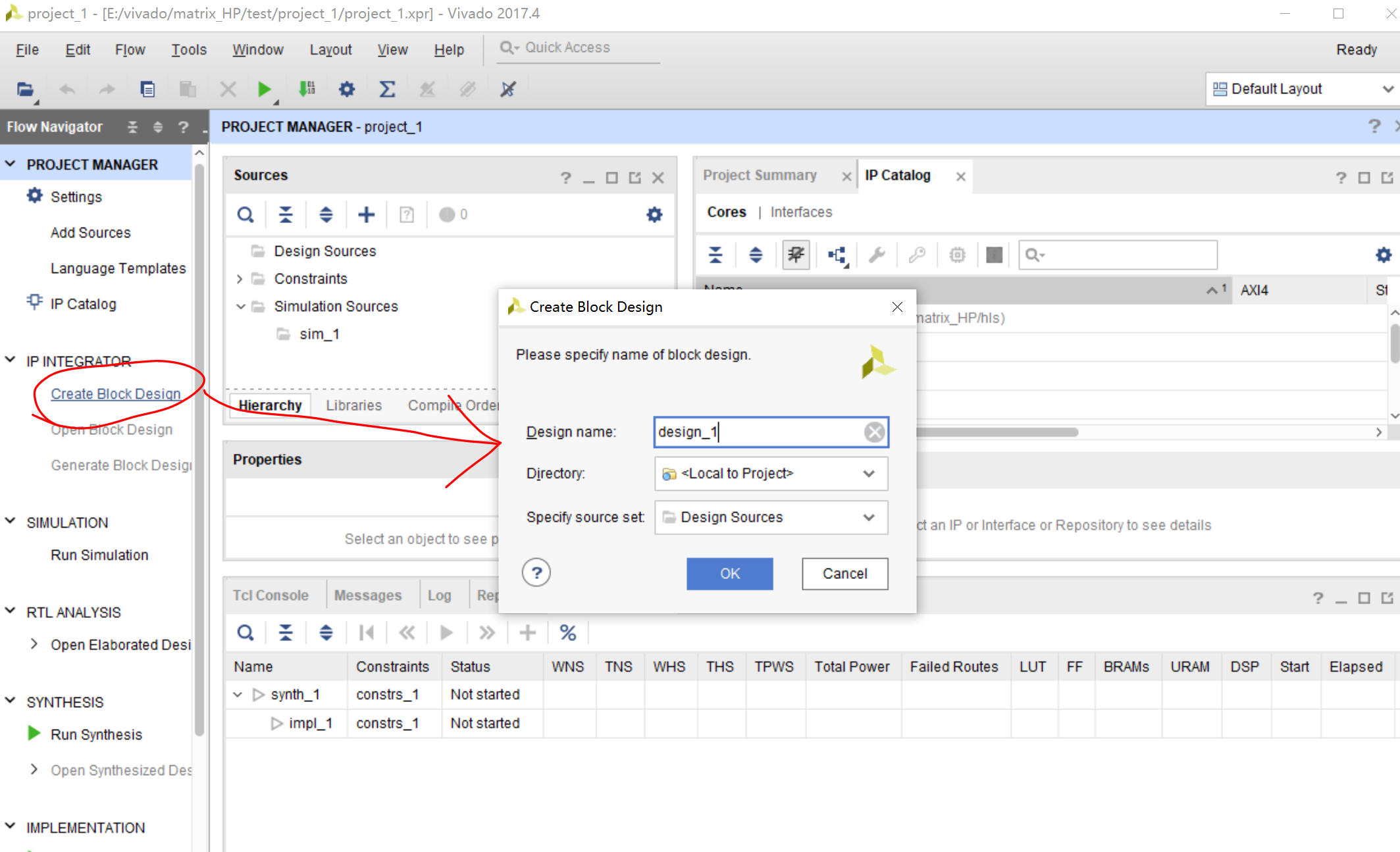Open Sources panel gear settings
Screen dimensions: 1400x852
point(654,214)
